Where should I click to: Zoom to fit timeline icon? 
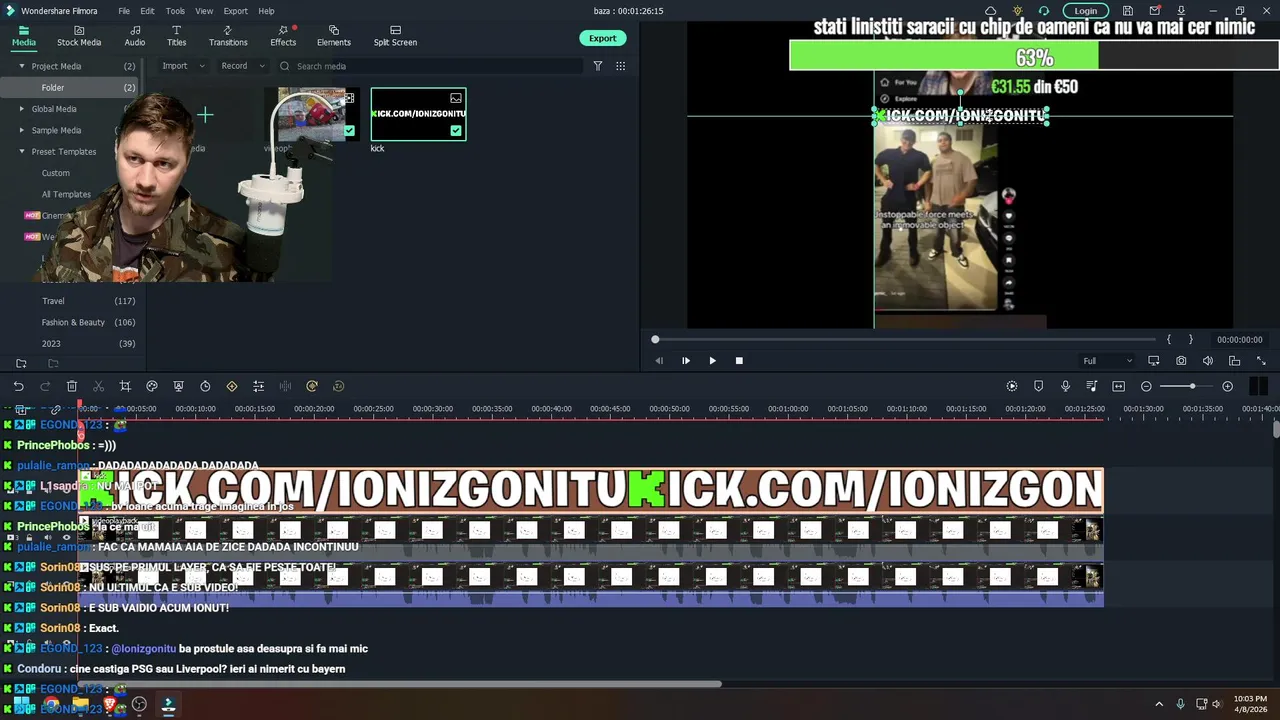1118,386
